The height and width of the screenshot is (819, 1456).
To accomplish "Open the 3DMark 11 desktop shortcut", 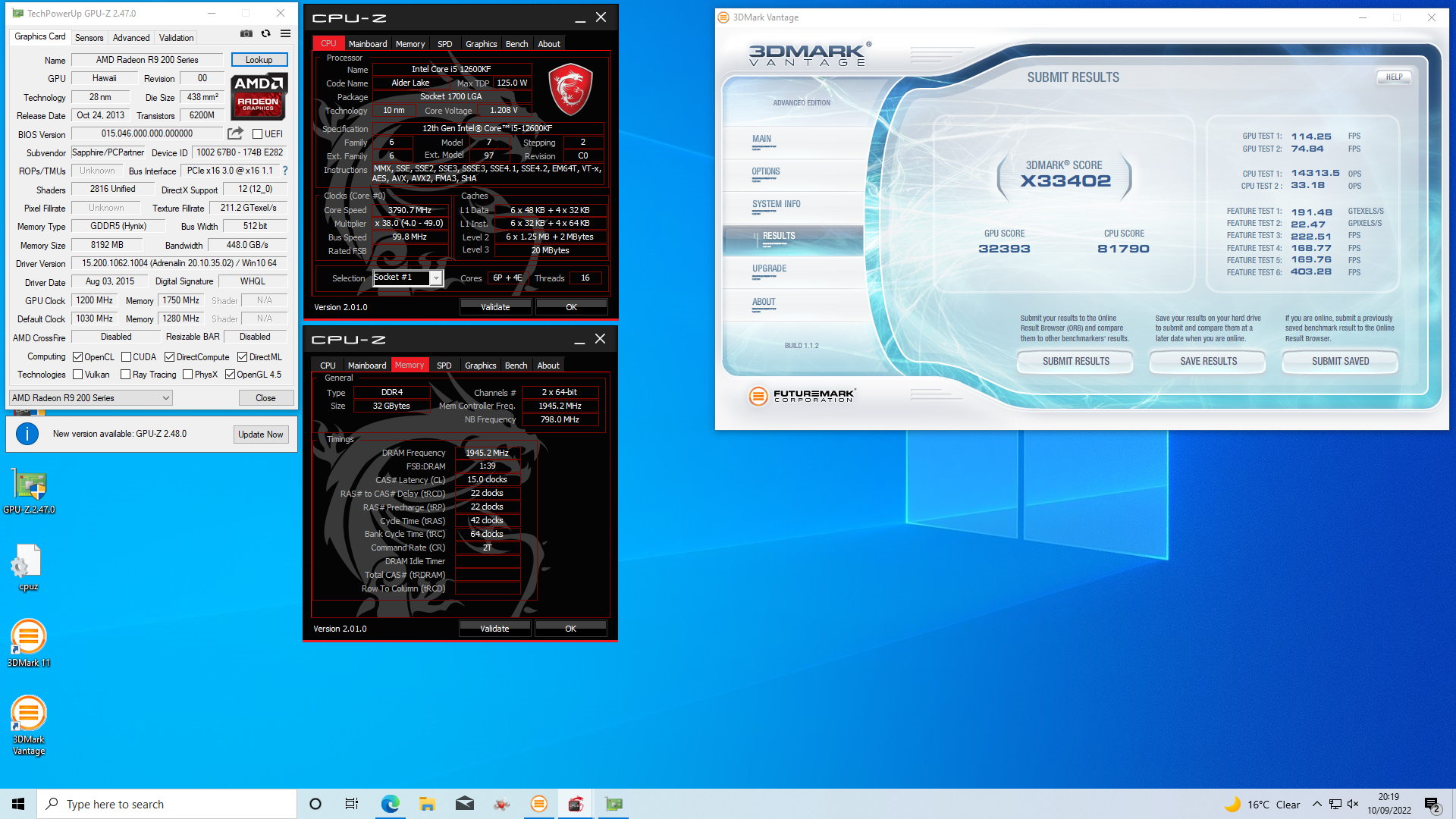I will click(x=29, y=643).
